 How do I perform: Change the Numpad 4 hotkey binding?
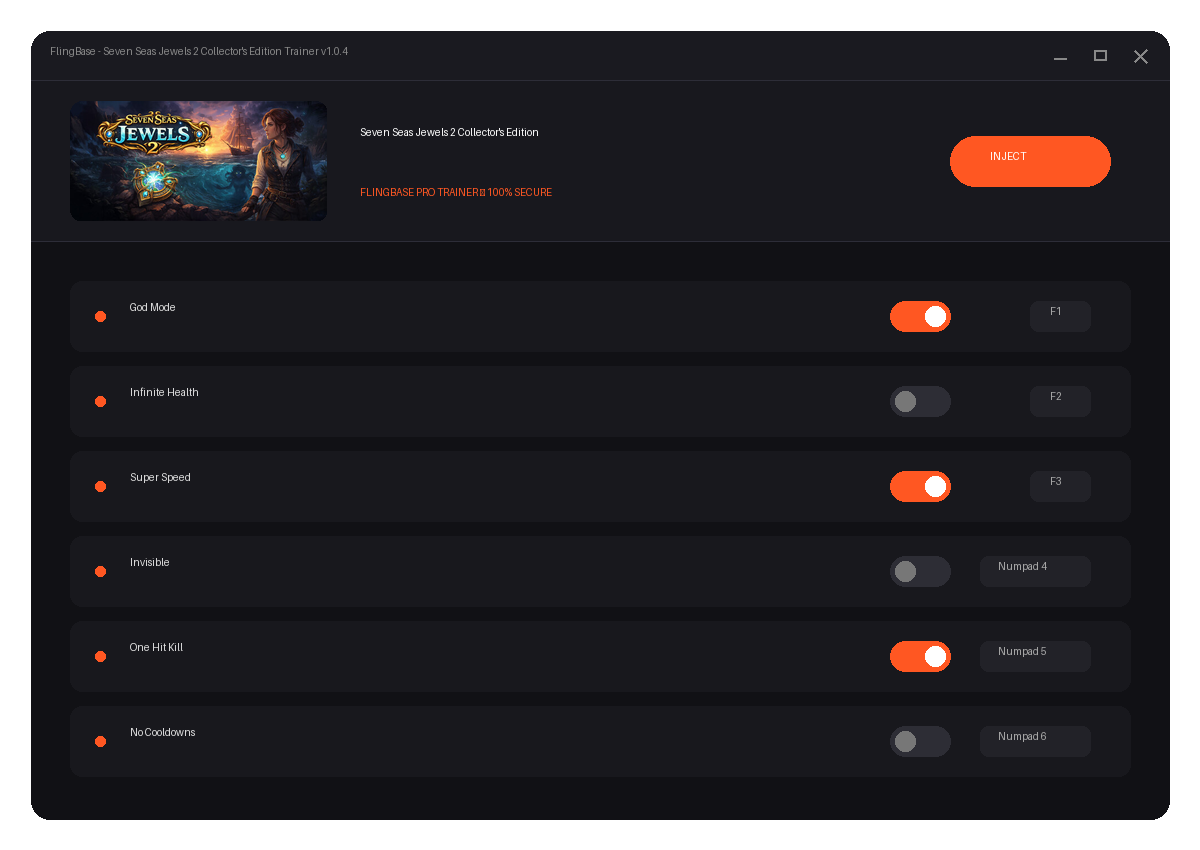point(1035,571)
